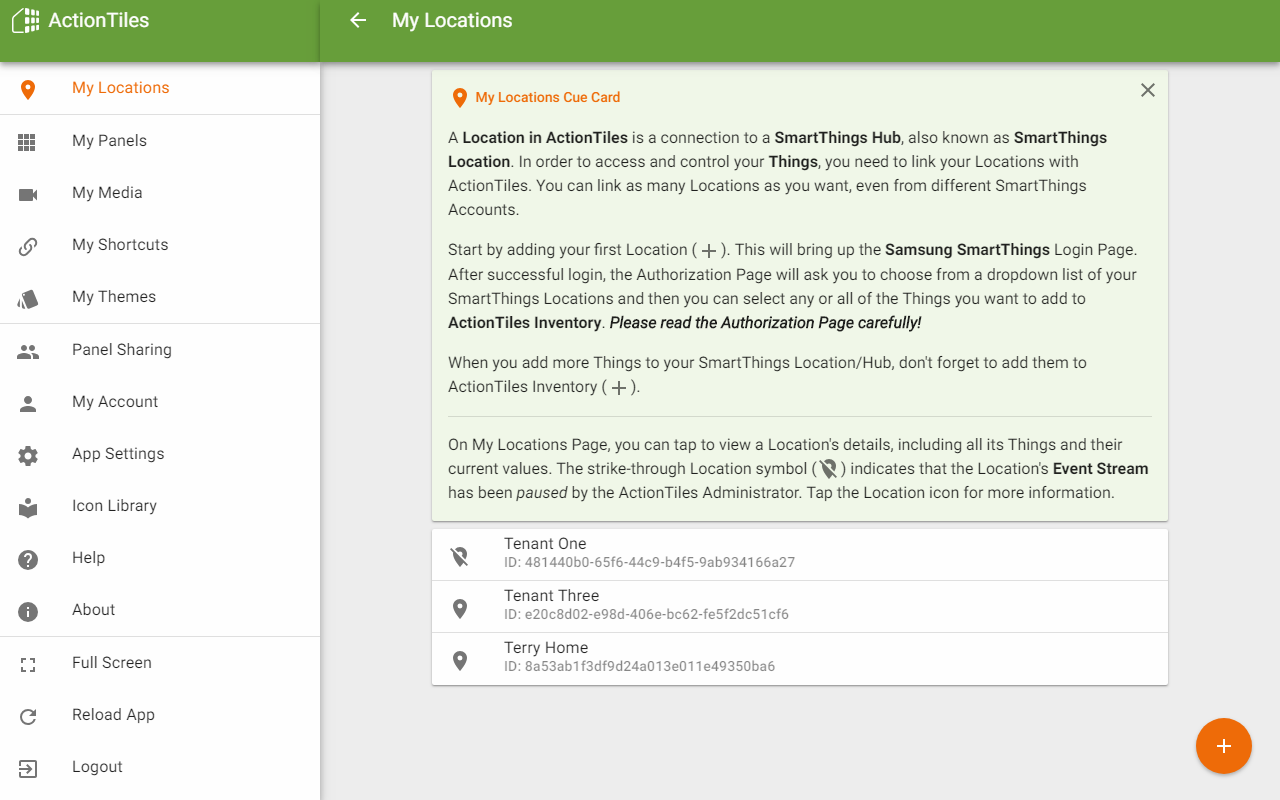Click the paused location icon for Tenant One
Viewport: 1280px width, 800px height.
click(460, 556)
